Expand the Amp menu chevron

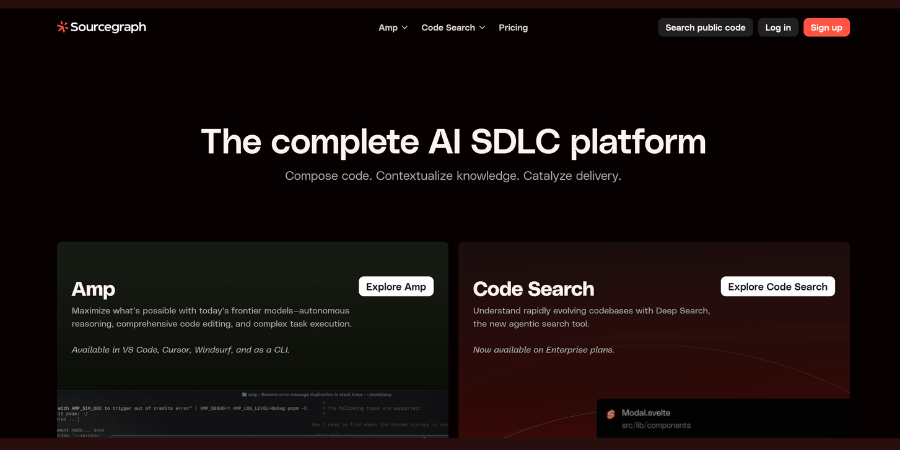coord(405,28)
